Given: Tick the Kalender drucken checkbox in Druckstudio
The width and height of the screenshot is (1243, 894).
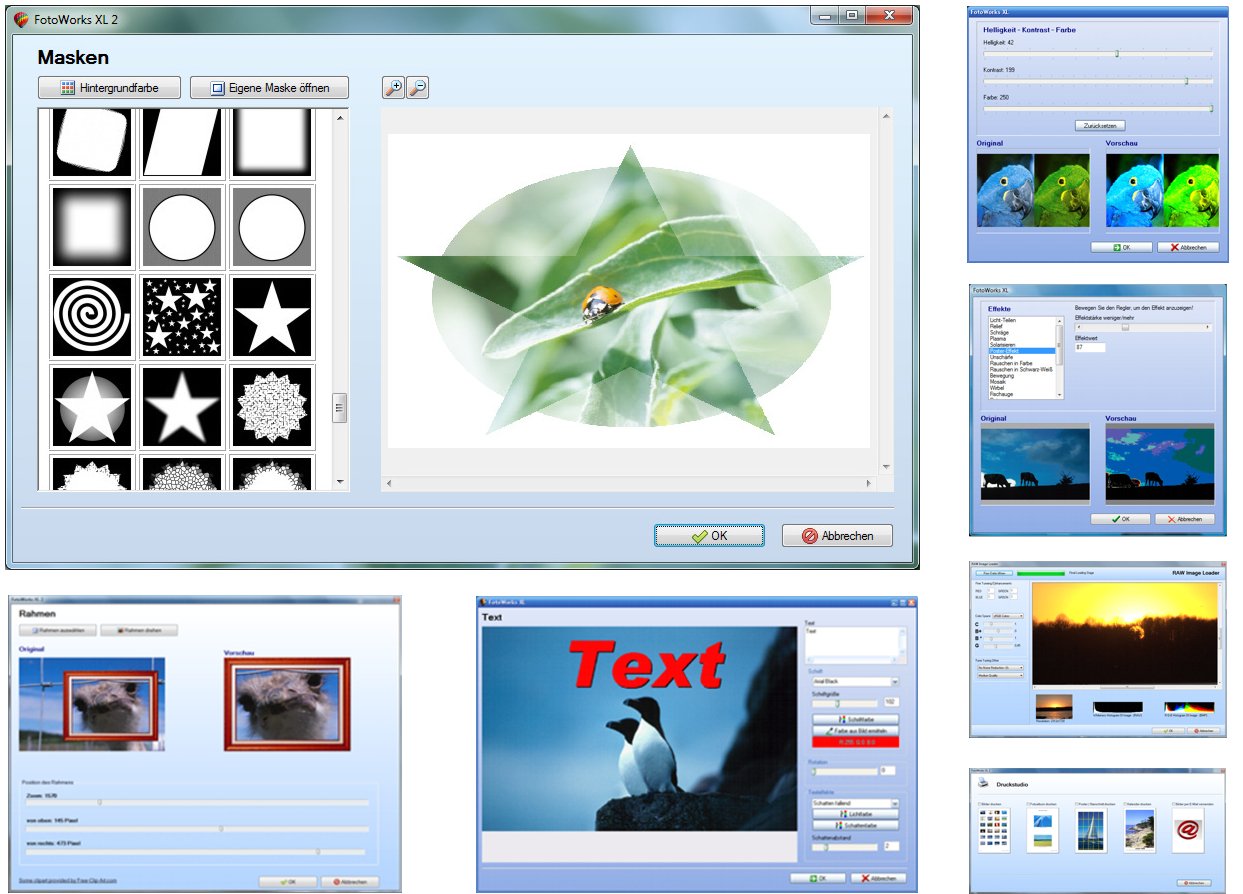Looking at the screenshot, I should pos(1126,804).
